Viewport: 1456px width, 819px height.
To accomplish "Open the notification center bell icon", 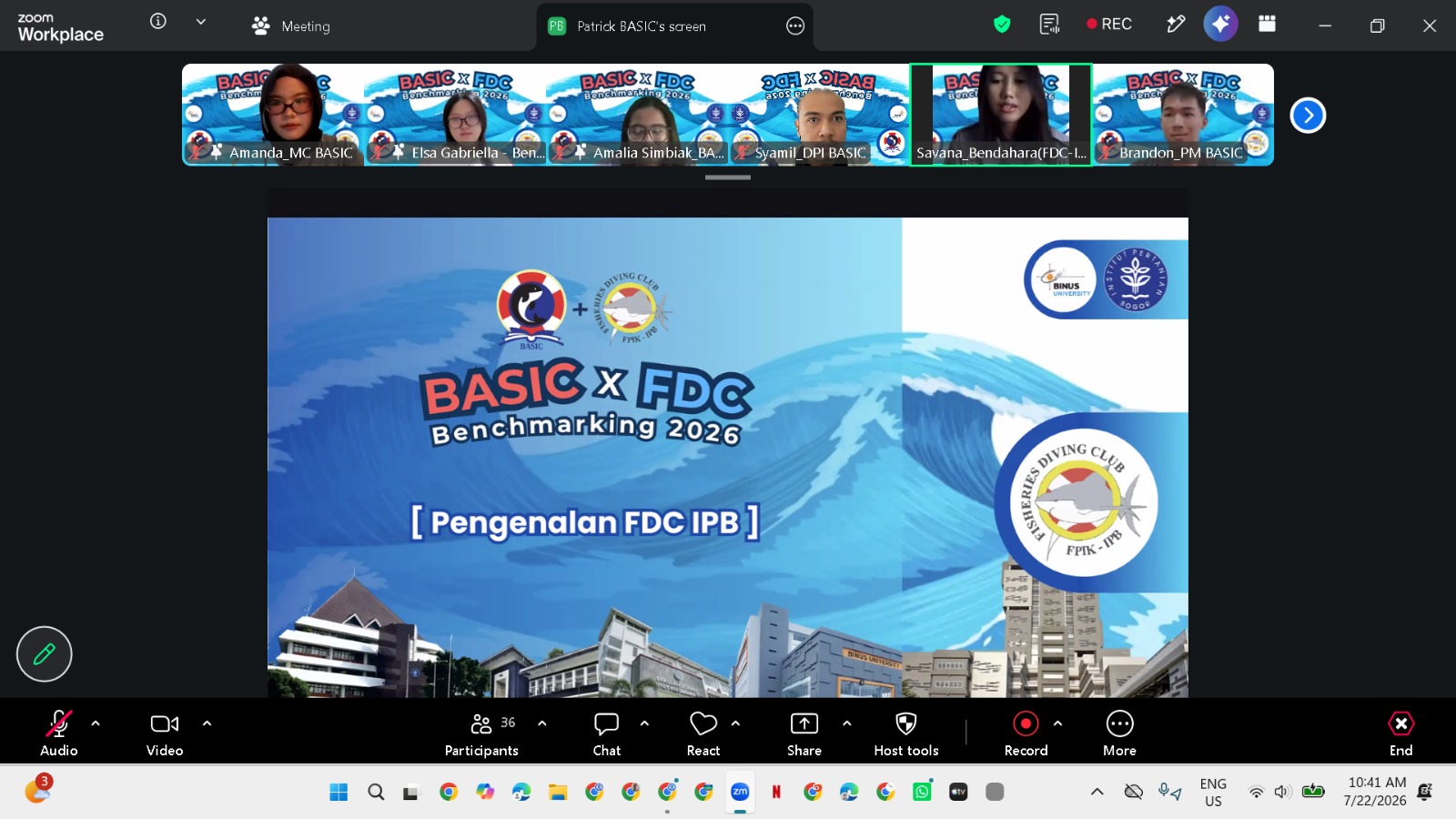I will [x=1425, y=792].
